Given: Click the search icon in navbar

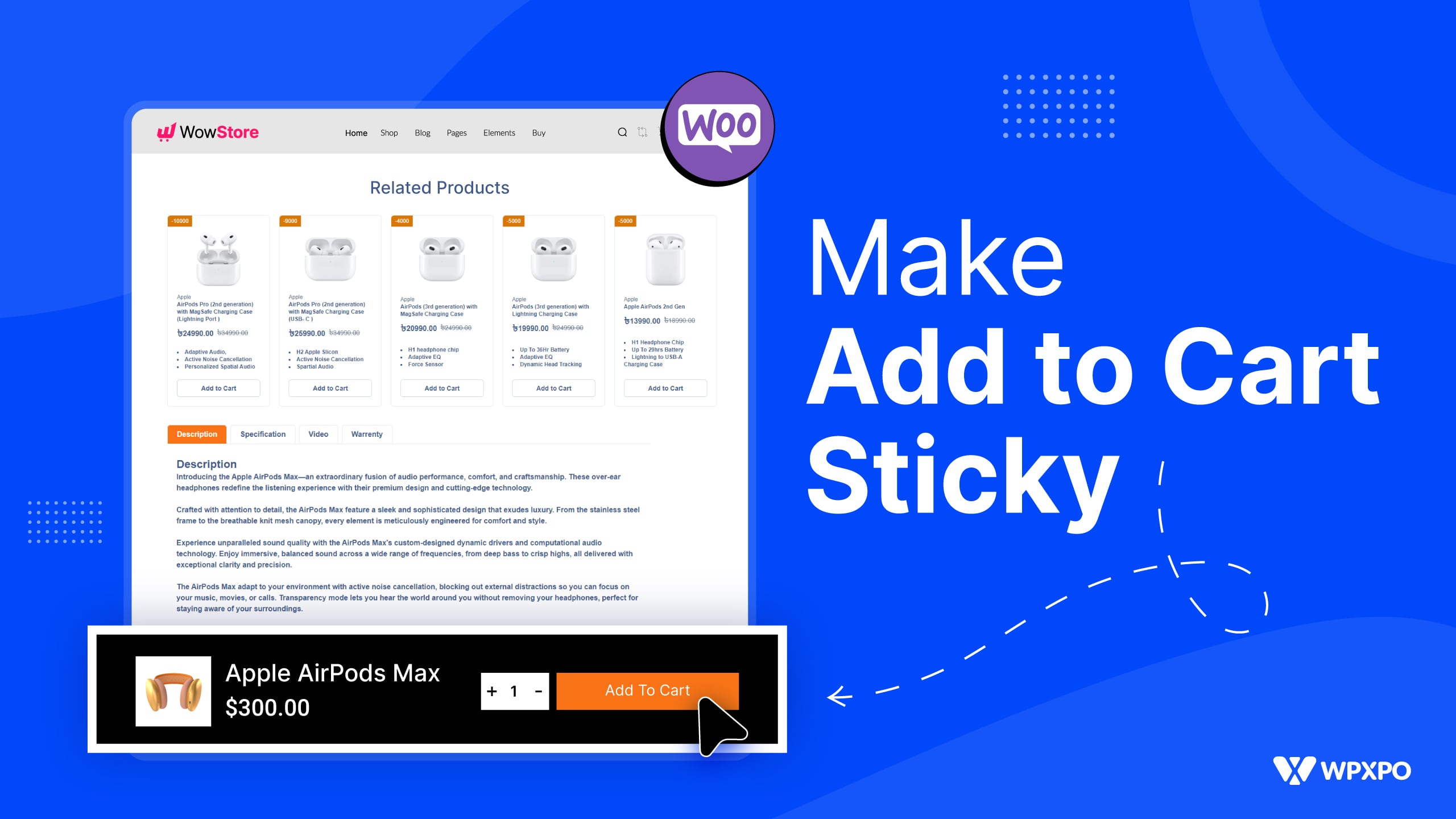Looking at the screenshot, I should (x=620, y=133).
